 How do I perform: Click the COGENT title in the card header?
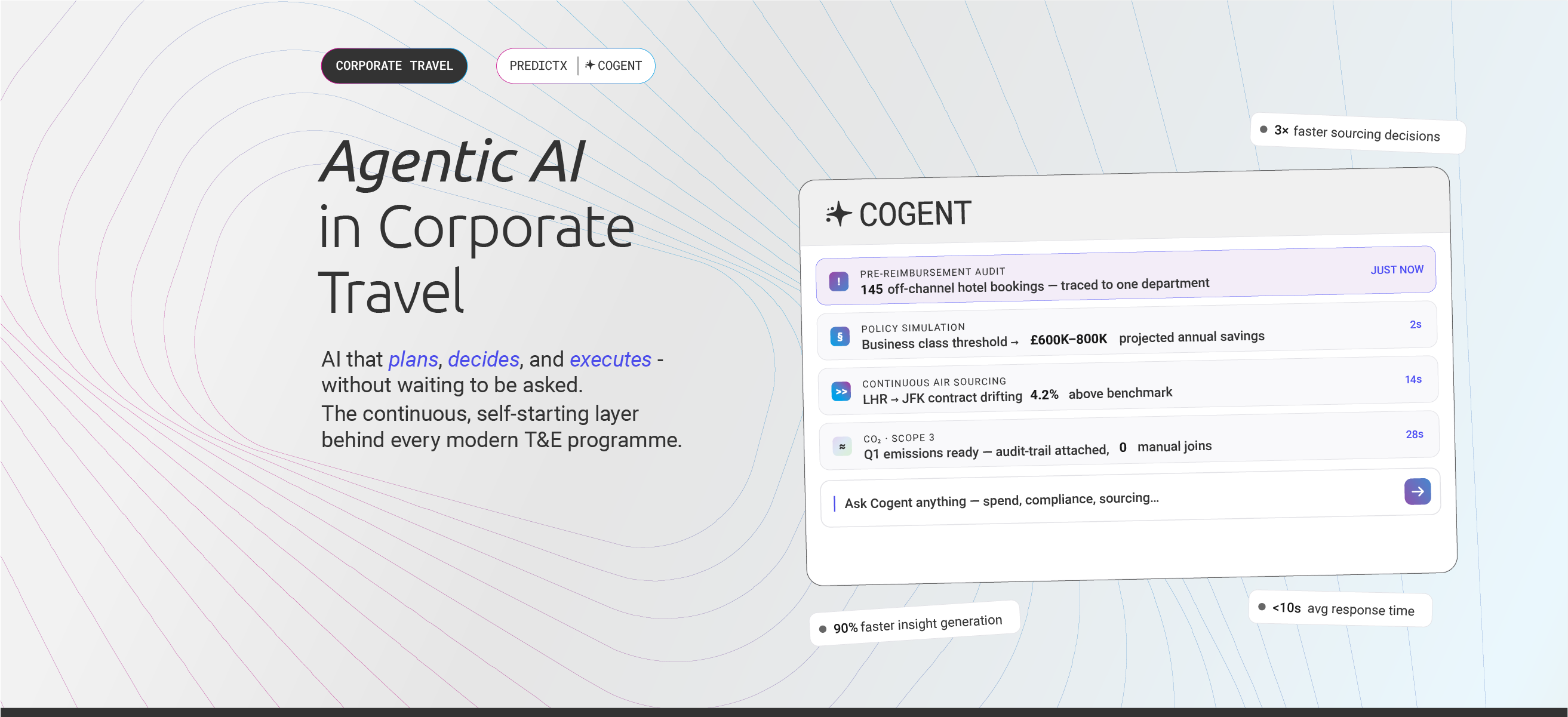click(x=915, y=214)
